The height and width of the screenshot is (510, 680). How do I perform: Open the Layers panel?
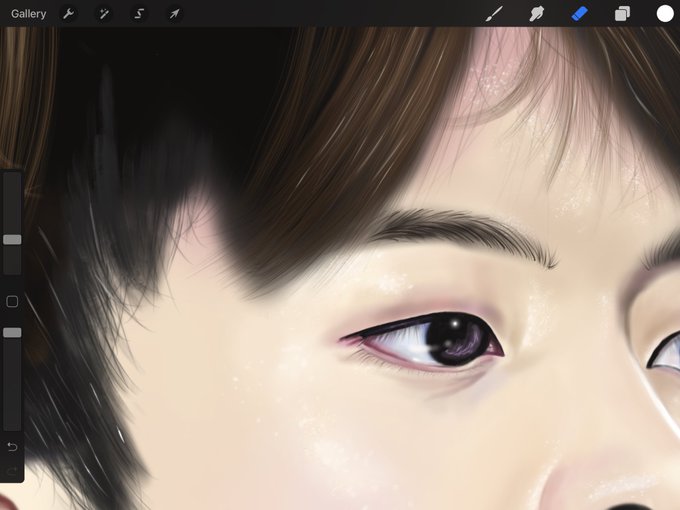pyautogui.click(x=622, y=14)
